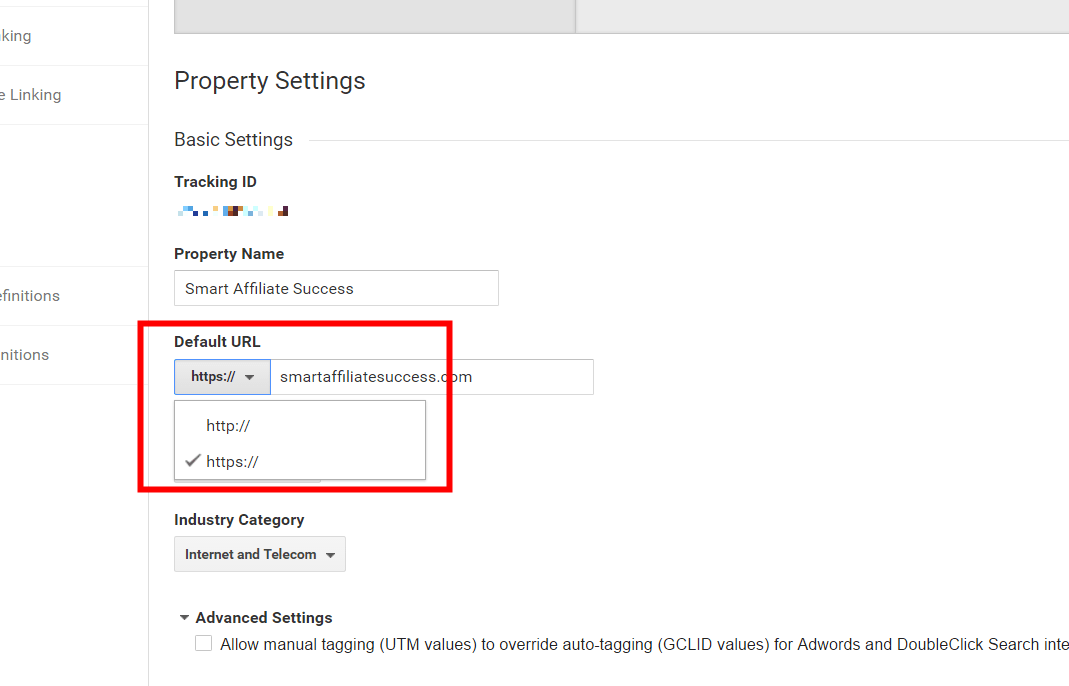The height and width of the screenshot is (686, 1069).
Task: Open the Industry Category selector
Action: click(259, 554)
